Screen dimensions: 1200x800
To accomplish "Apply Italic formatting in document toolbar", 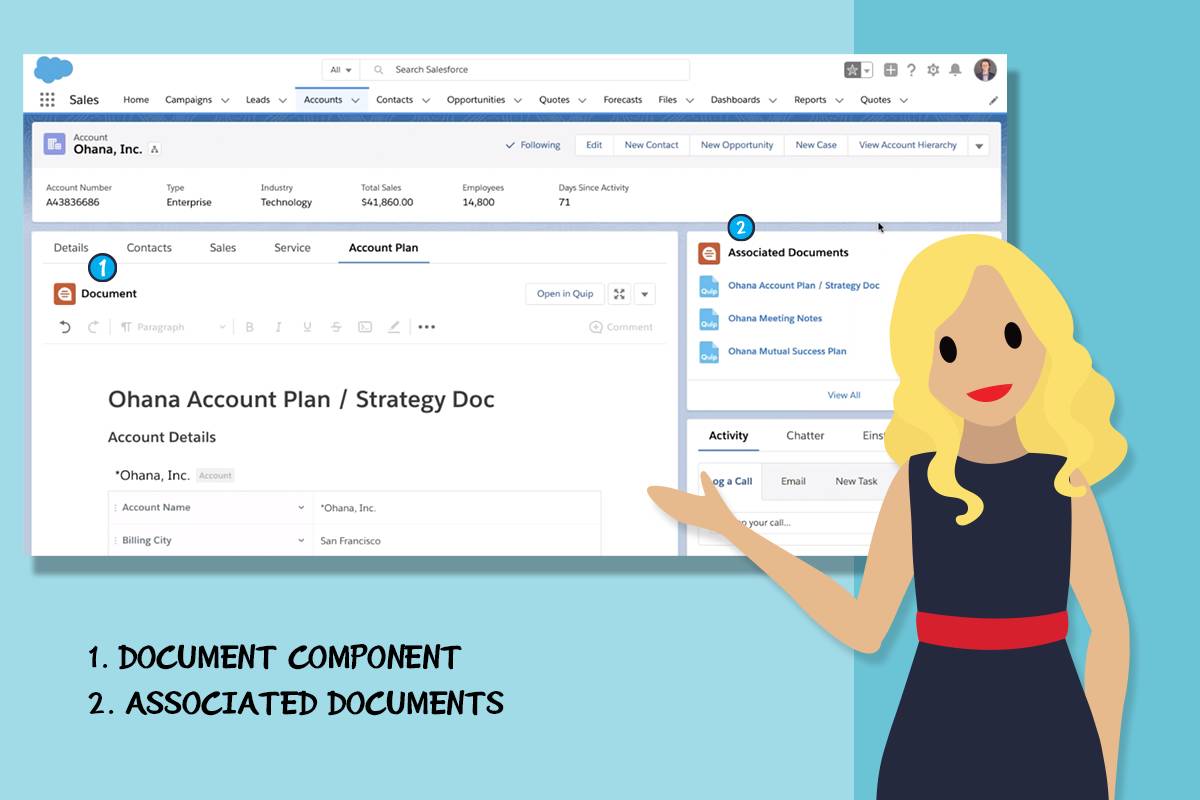I will tap(278, 327).
